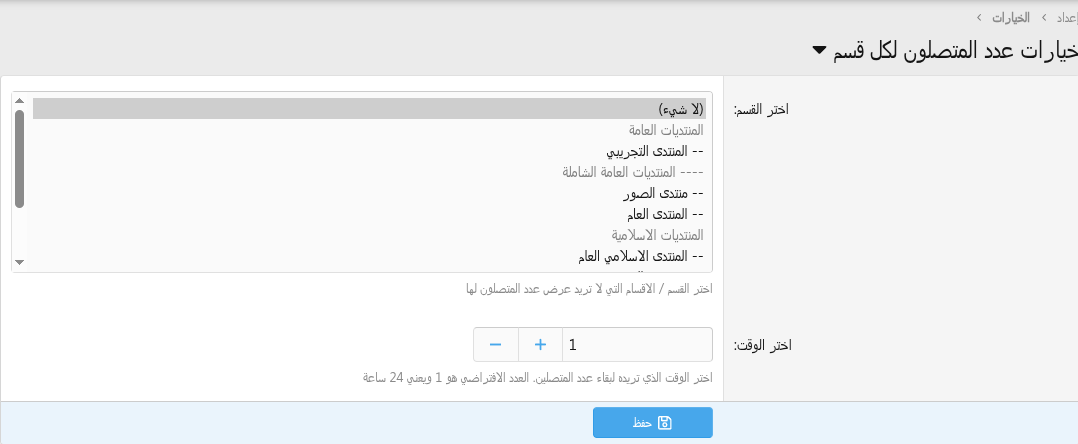Click the المنتديات الاسلامية category entry

(658, 235)
